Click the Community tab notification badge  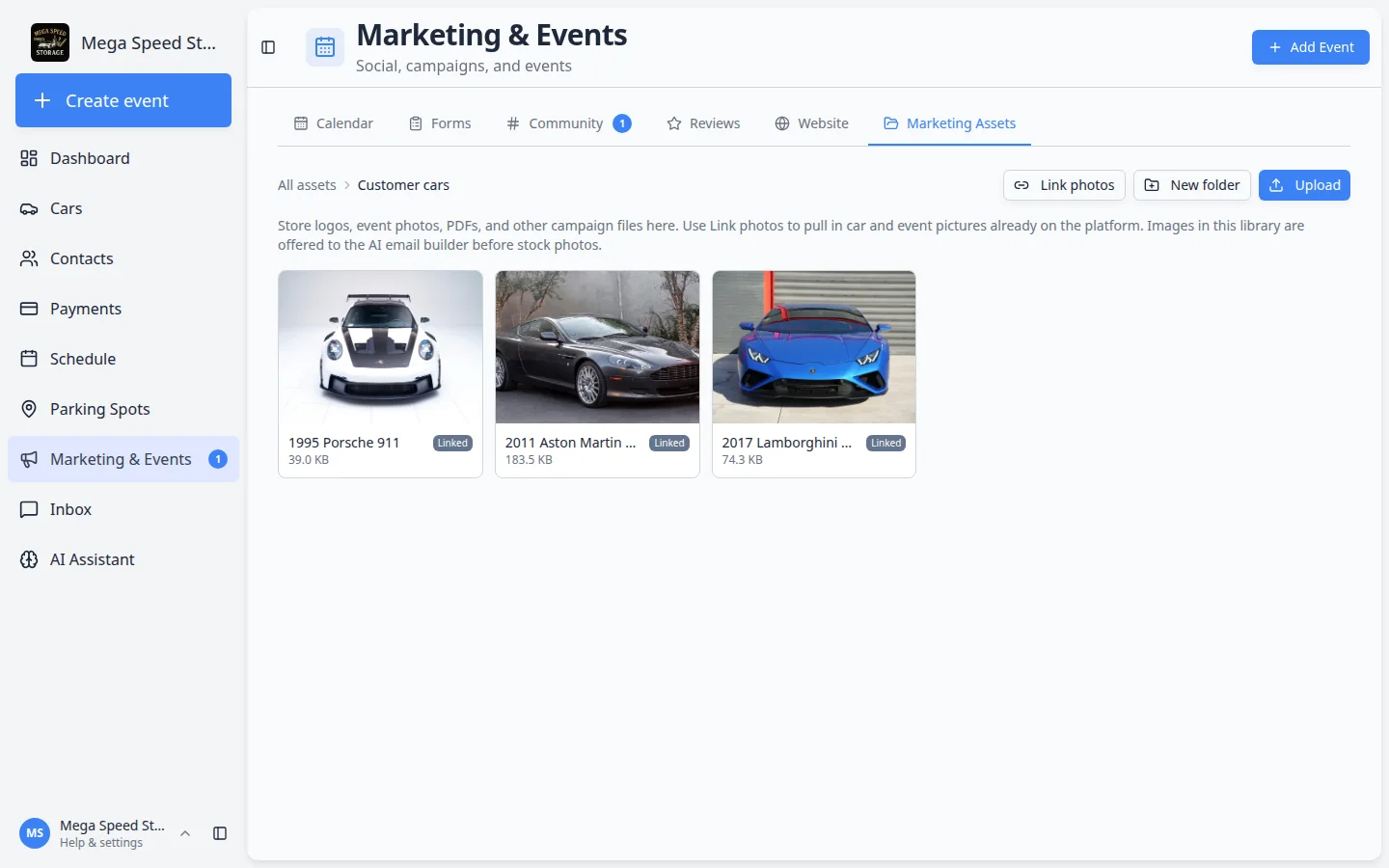click(x=622, y=123)
